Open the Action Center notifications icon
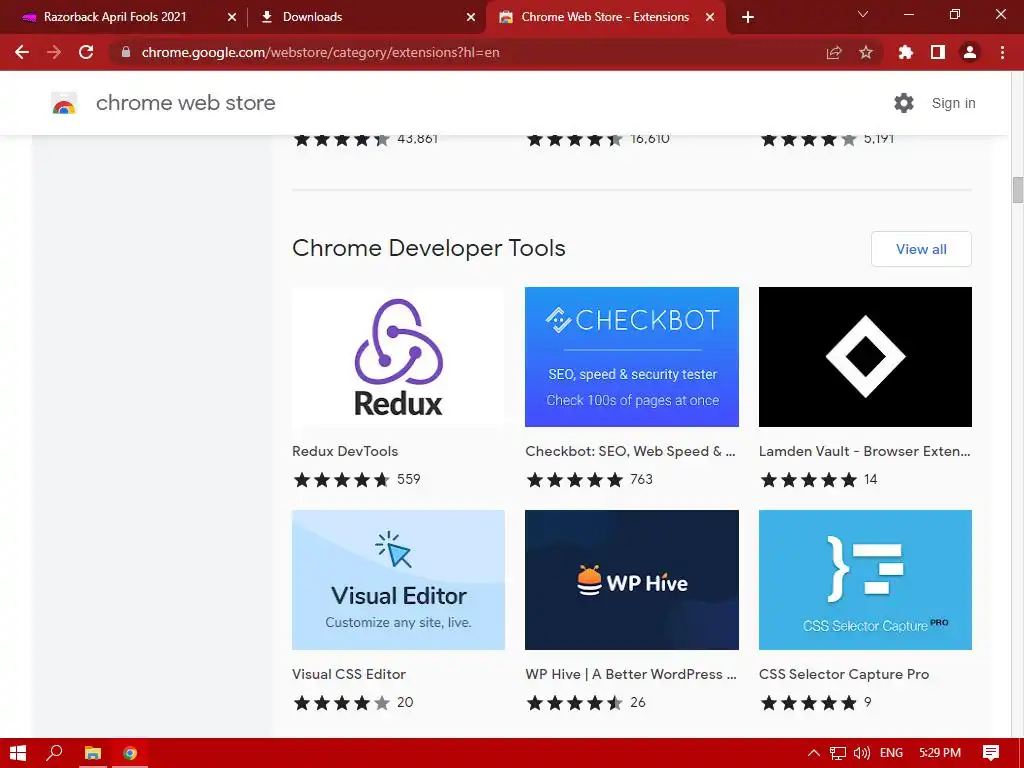The height and width of the screenshot is (768, 1024). coord(991,753)
